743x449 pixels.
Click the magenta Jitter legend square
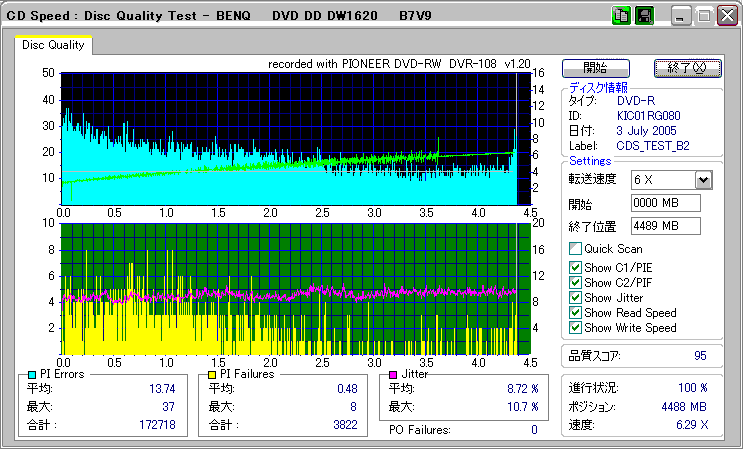coord(394,374)
